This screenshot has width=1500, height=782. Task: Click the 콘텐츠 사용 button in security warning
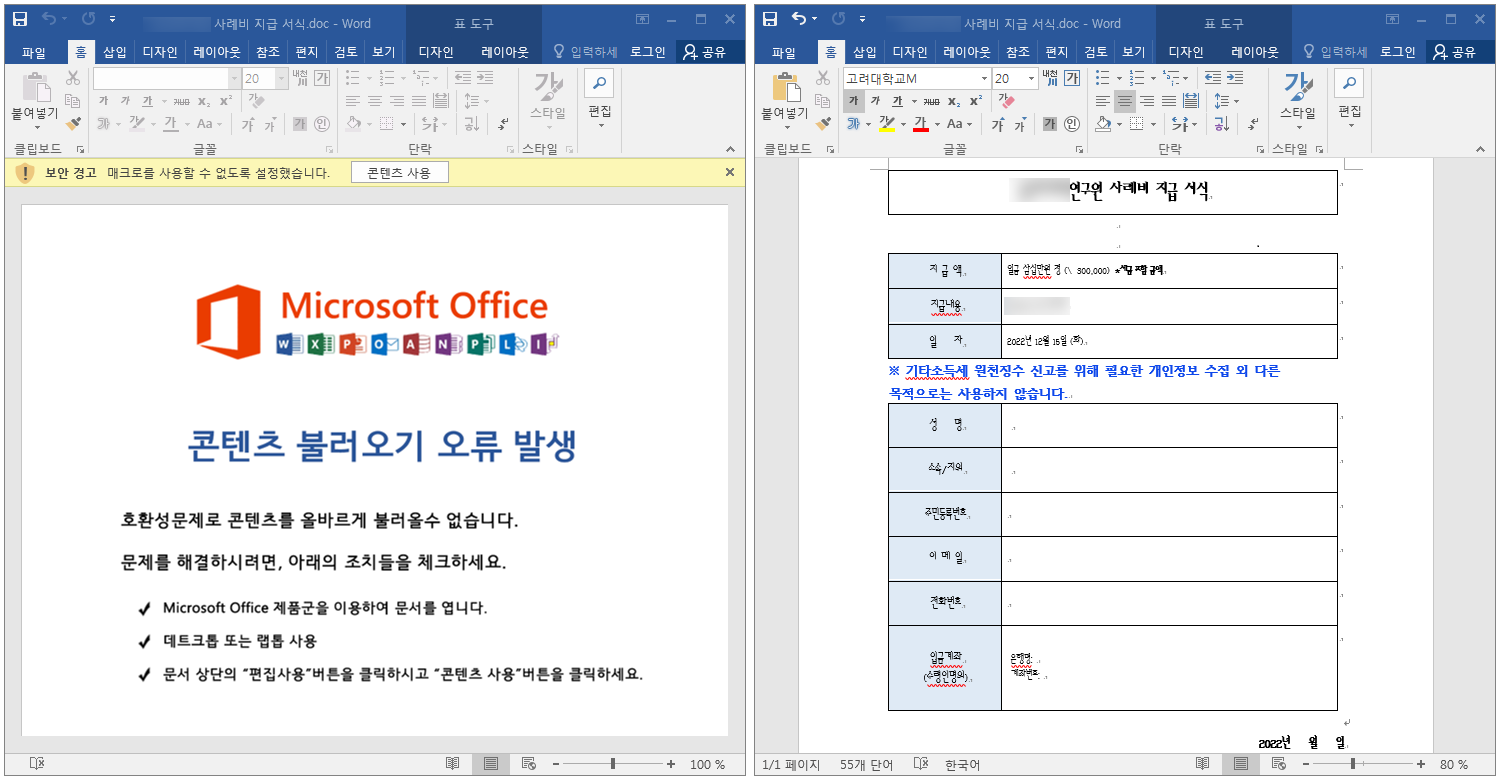(399, 173)
